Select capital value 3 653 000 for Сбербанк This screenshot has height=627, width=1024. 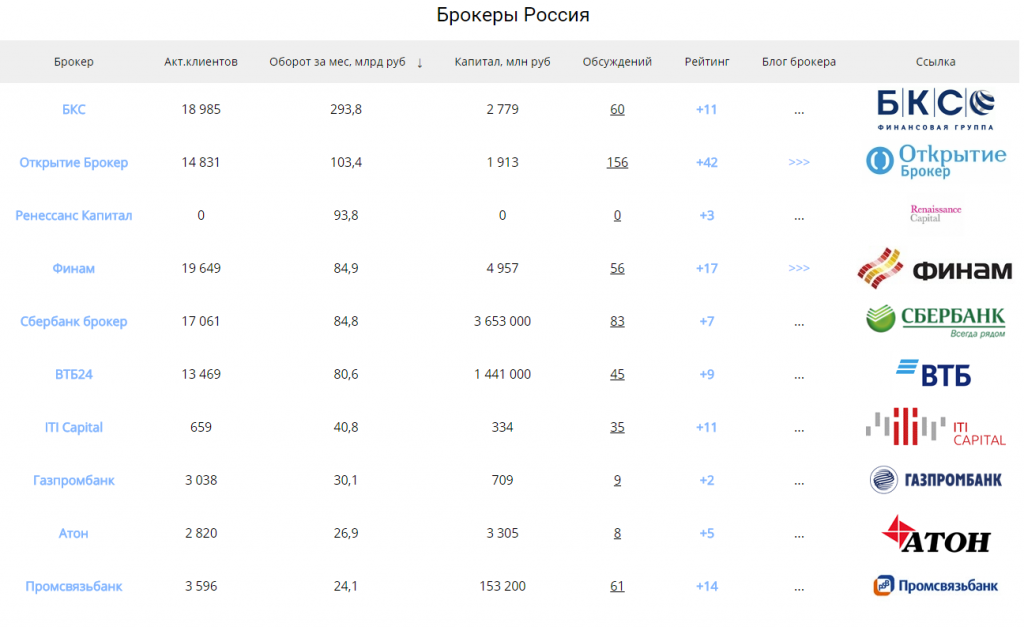coord(502,321)
